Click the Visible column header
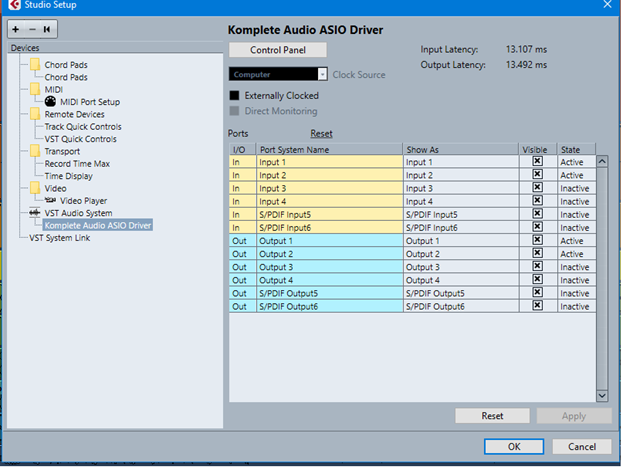Screen dimensions: 623x467 coord(538,149)
